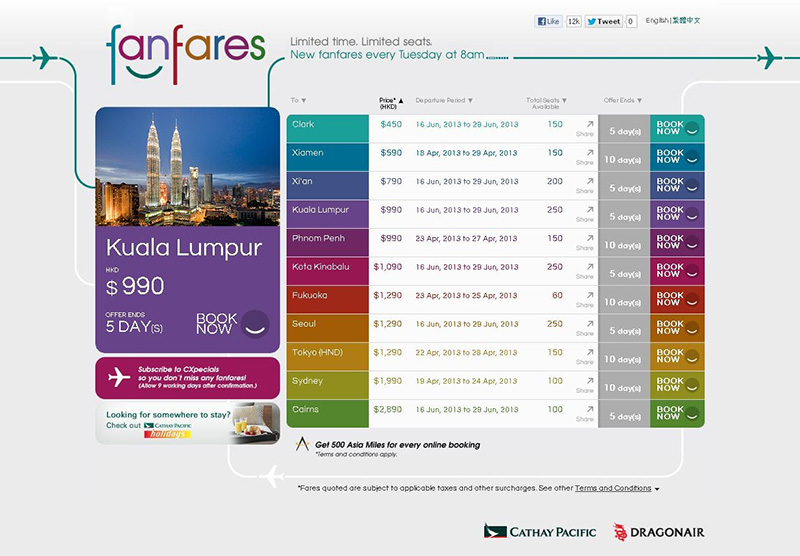
Task: Click Subscribe to CXpecials banner text
Action: tap(197, 377)
